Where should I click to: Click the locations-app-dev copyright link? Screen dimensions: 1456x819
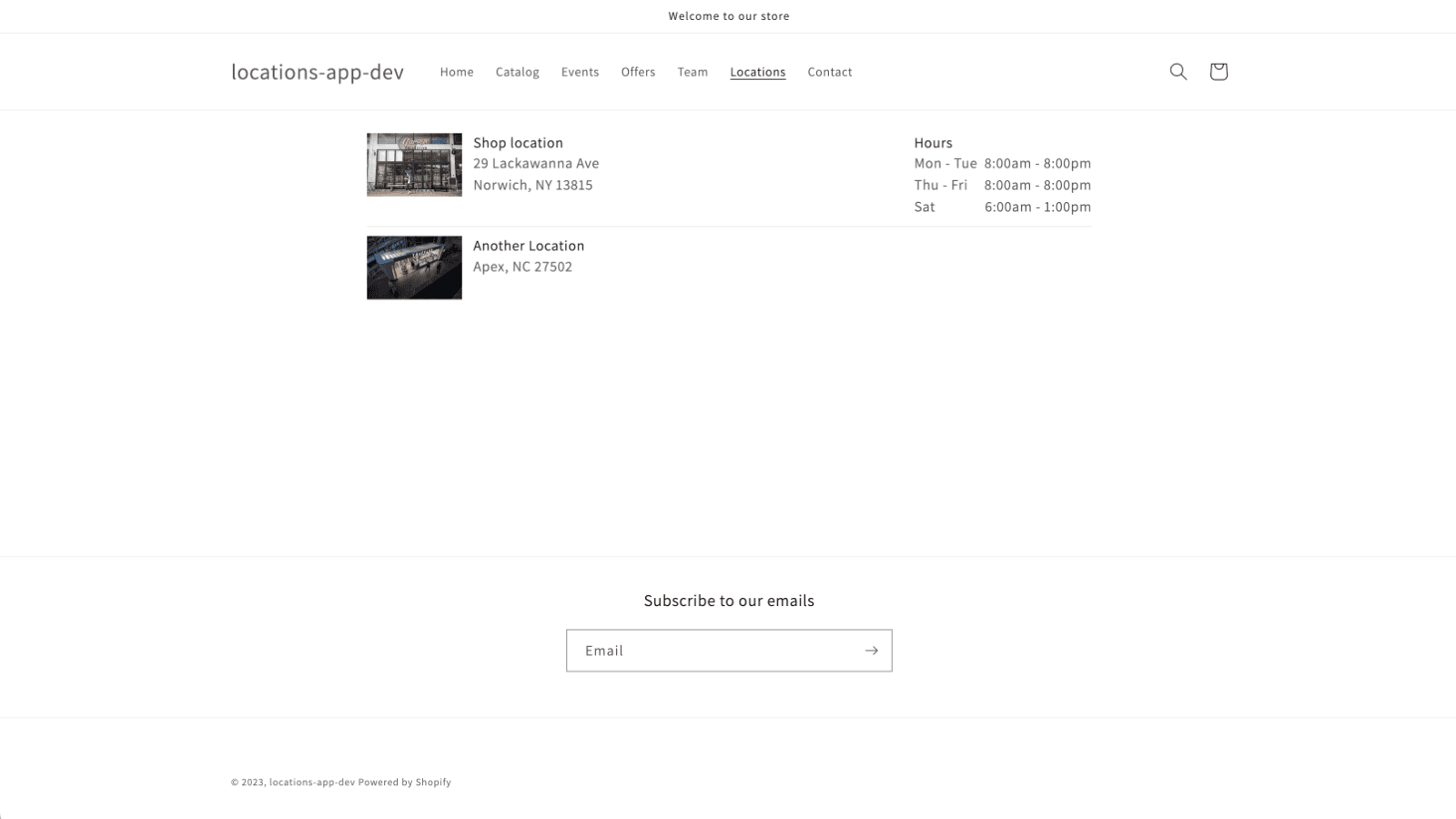tap(313, 781)
